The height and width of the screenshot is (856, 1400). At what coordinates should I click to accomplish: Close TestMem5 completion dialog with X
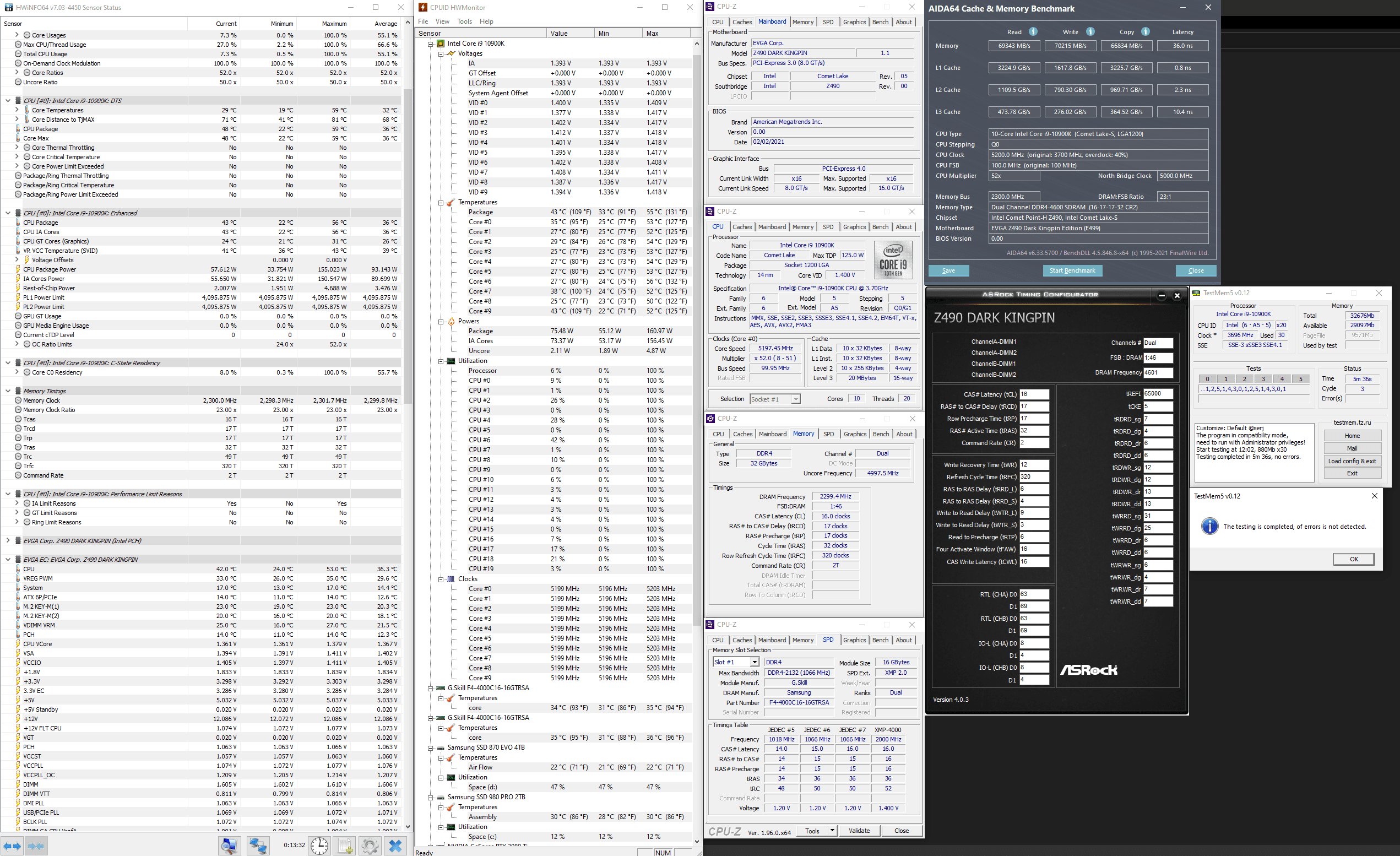coord(1375,496)
